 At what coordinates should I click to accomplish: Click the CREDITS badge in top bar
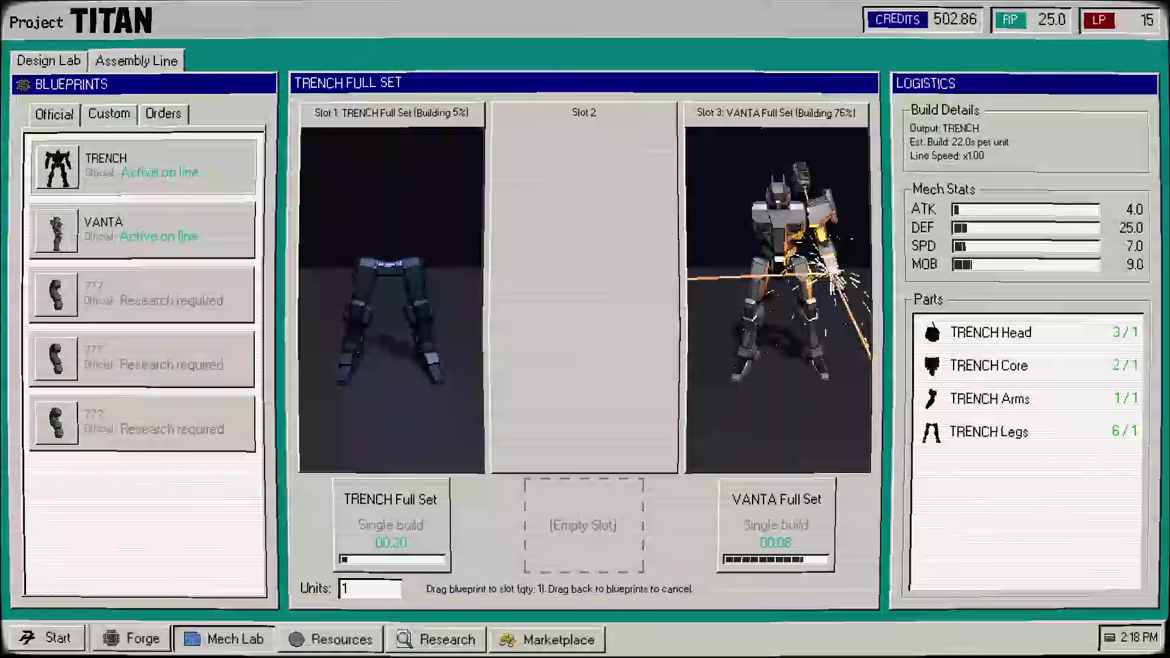(x=896, y=19)
